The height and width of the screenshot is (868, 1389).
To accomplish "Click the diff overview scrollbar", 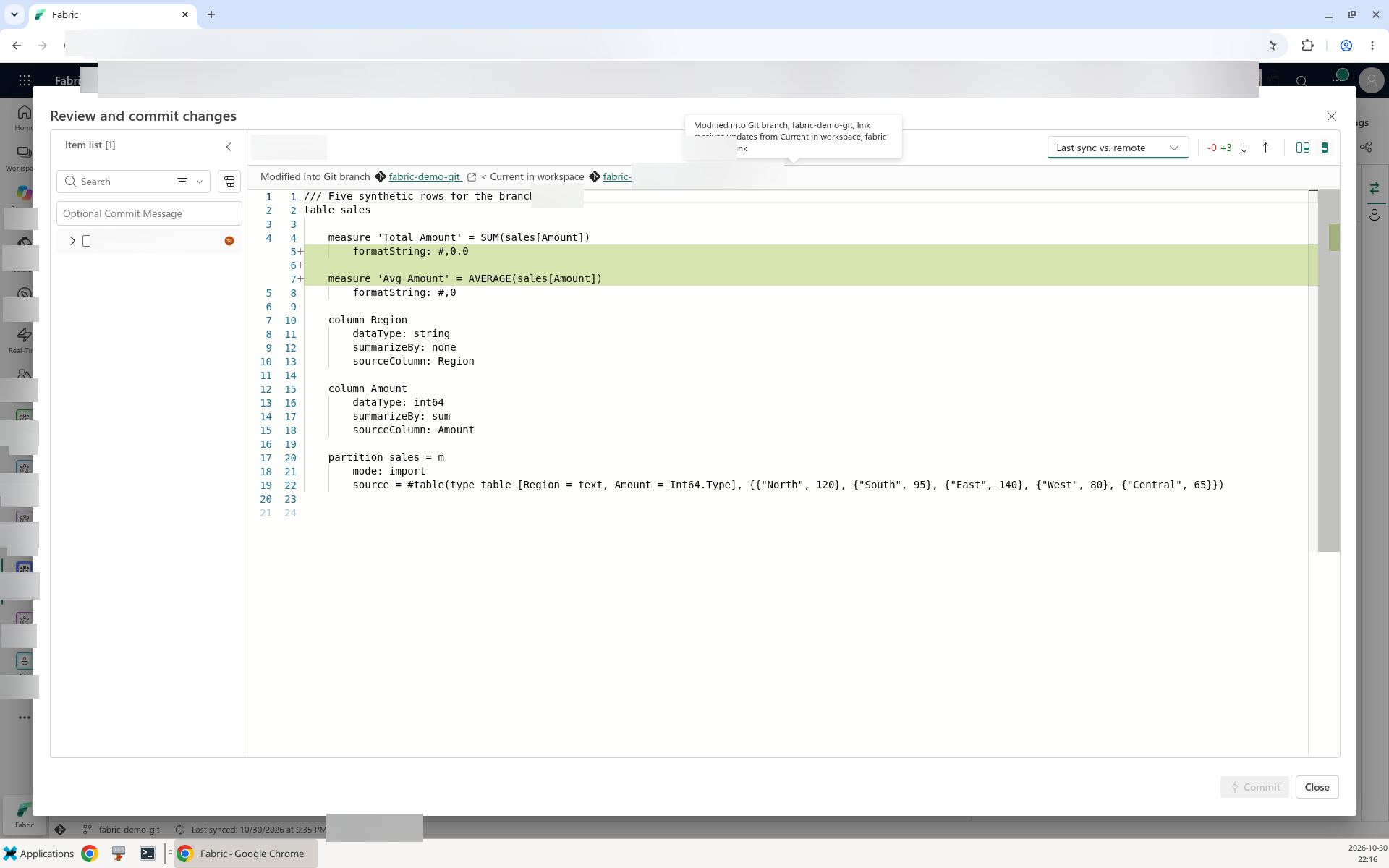I will pos(1329,370).
